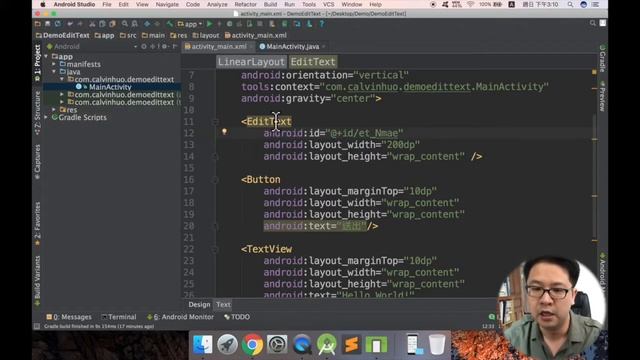This screenshot has width=640, height=360.
Task: Open Search Everywhere magnifier at toolbar right
Action: 593,24
